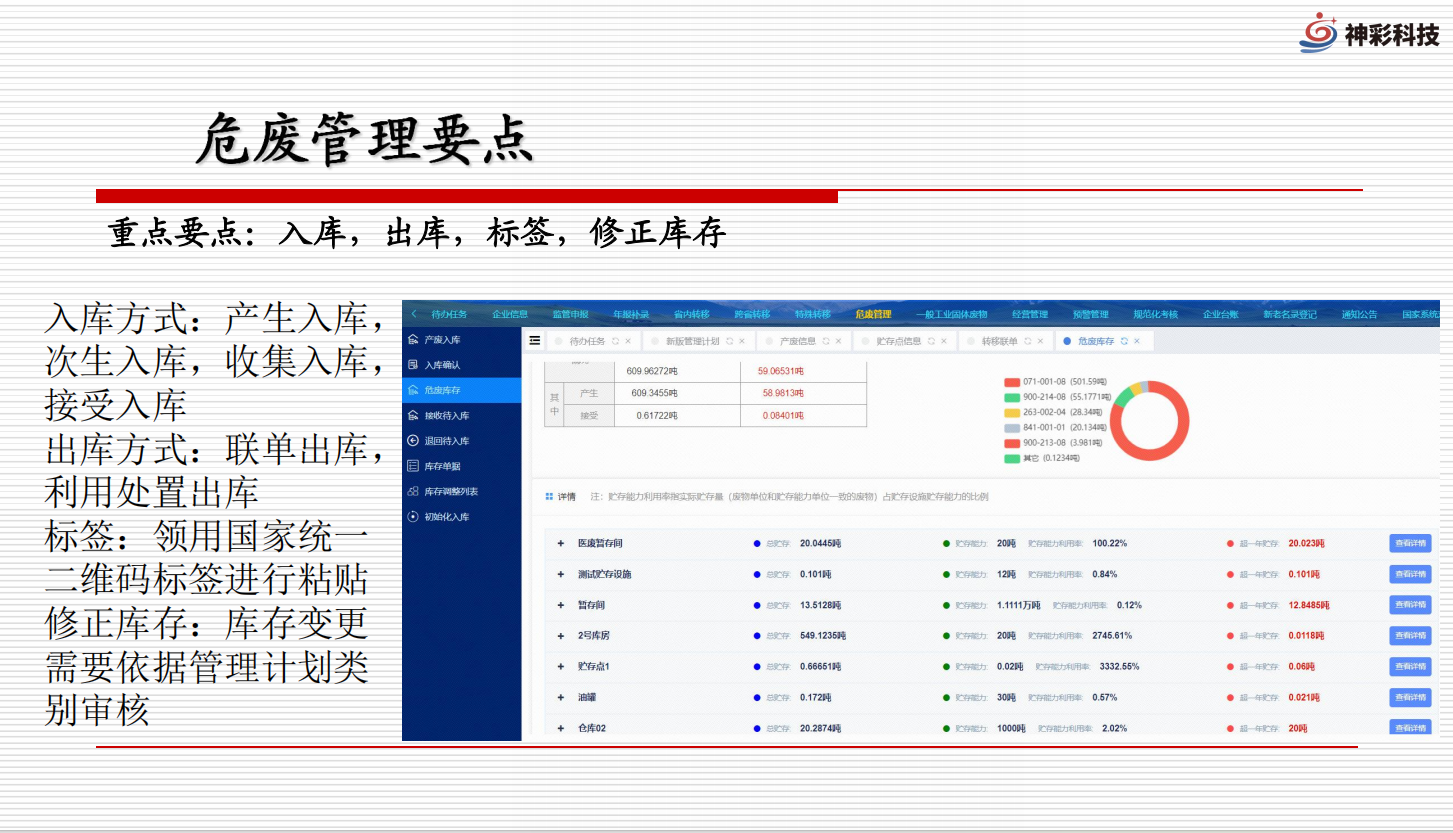Click 查看详情 button for 测试贮存设施
This screenshot has height=833, width=1453.
[x=1409, y=574]
